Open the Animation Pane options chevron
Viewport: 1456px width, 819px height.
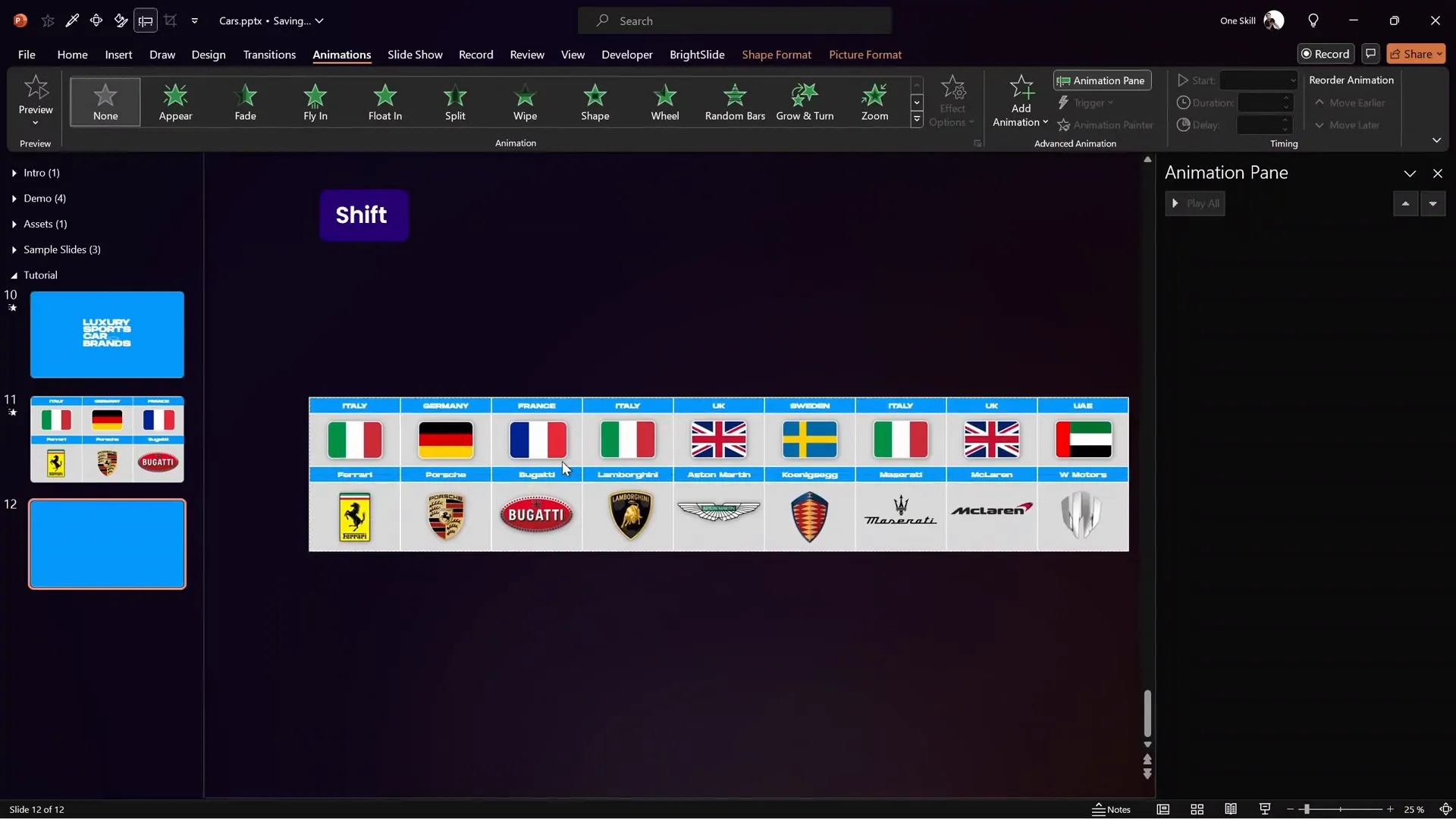point(1410,174)
